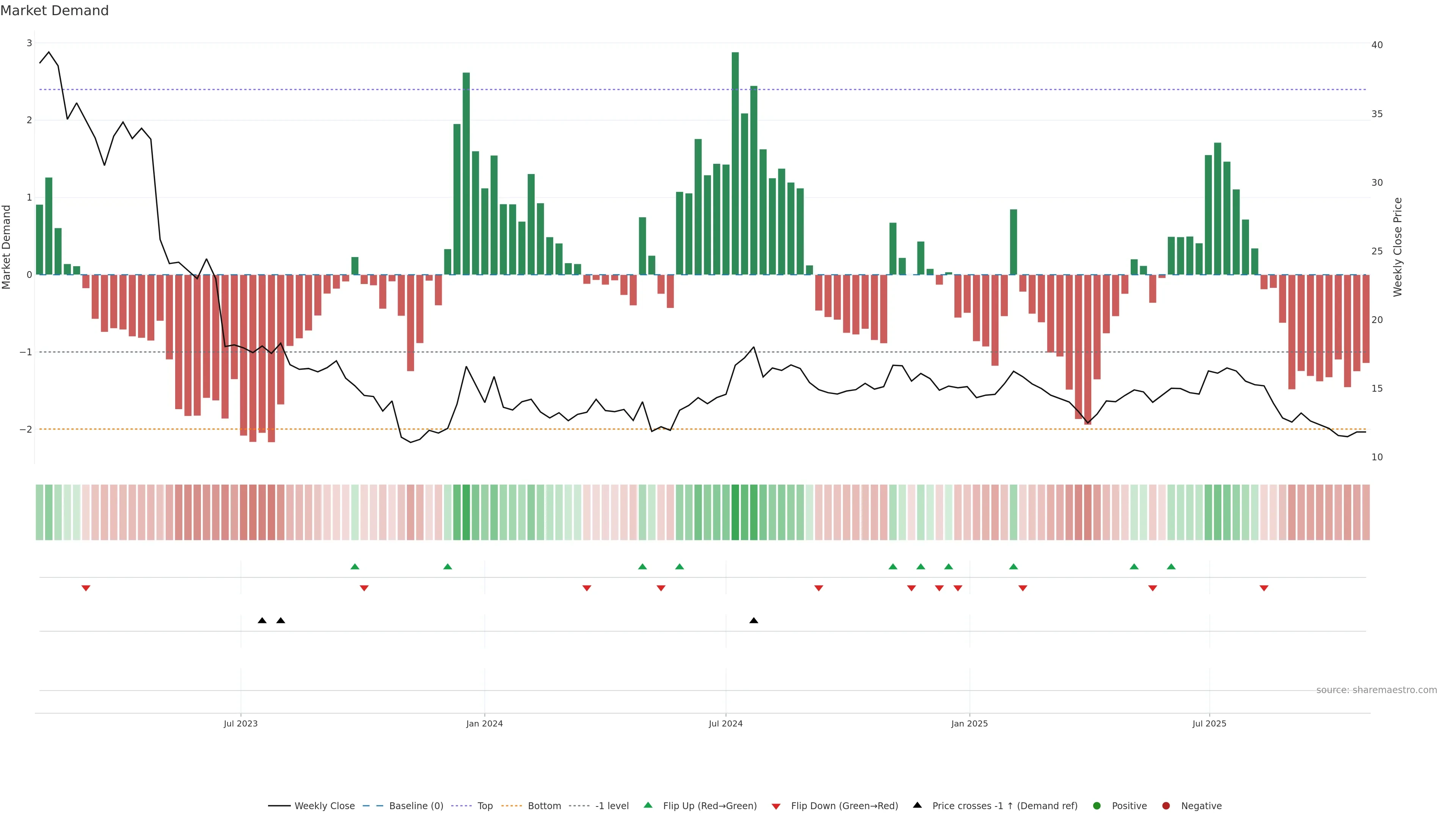The width and height of the screenshot is (1456, 819).
Task: Click the green Flip Up legend triangle
Action: (x=648, y=805)
